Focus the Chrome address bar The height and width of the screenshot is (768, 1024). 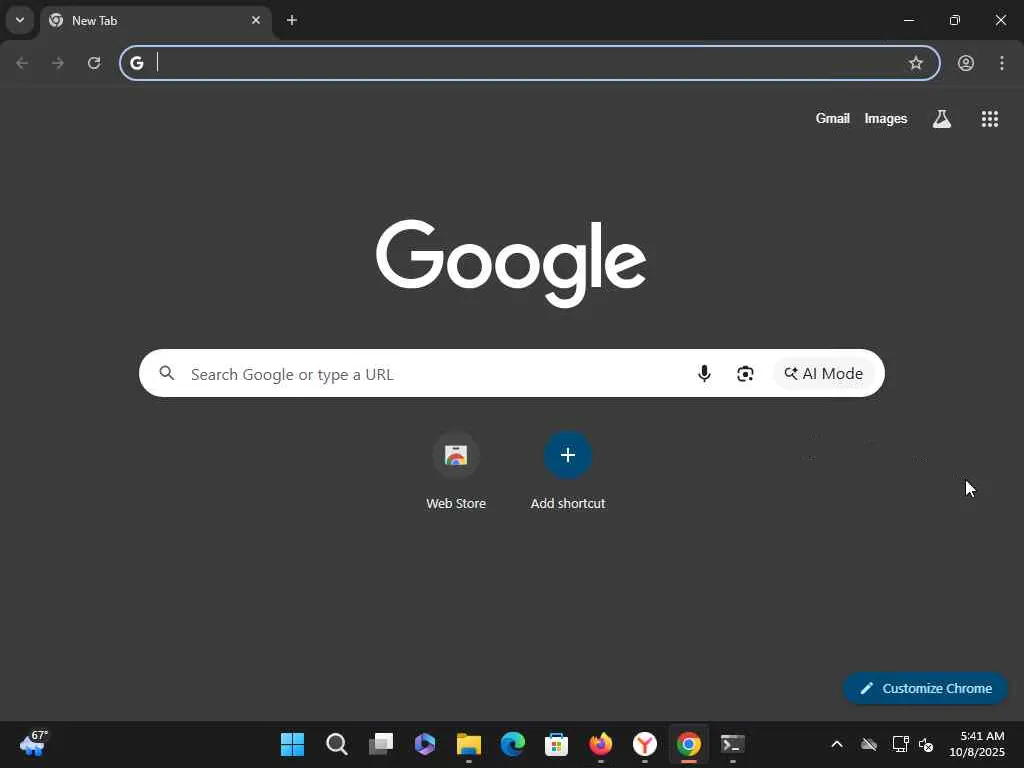pyautogui.click(x=530, y=63)
